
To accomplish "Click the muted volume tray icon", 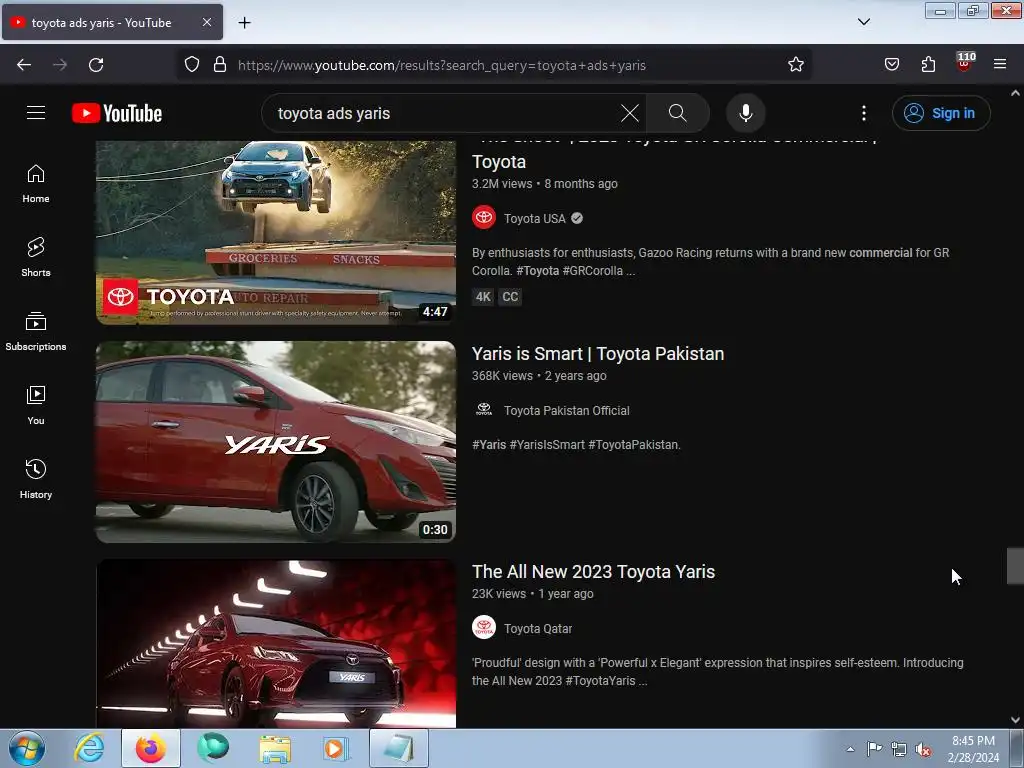I will pos(923,749).
